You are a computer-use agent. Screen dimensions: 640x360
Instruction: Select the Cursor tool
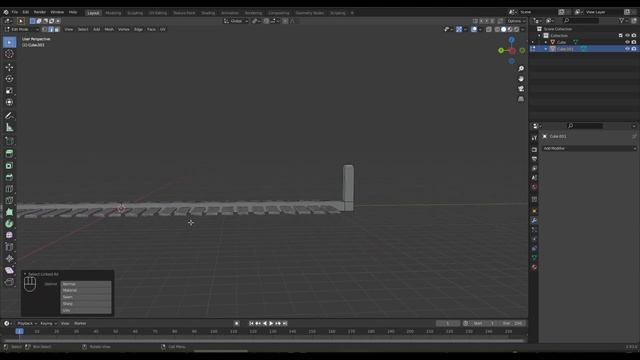(x=9, y=54)
